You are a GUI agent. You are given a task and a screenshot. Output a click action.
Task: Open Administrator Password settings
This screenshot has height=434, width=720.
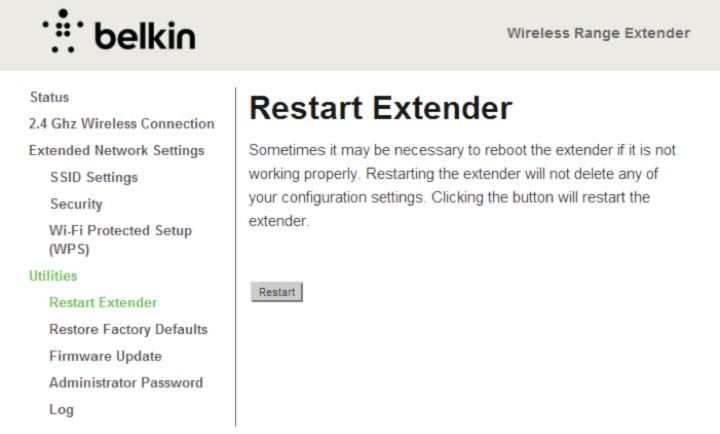coord(126,383)
